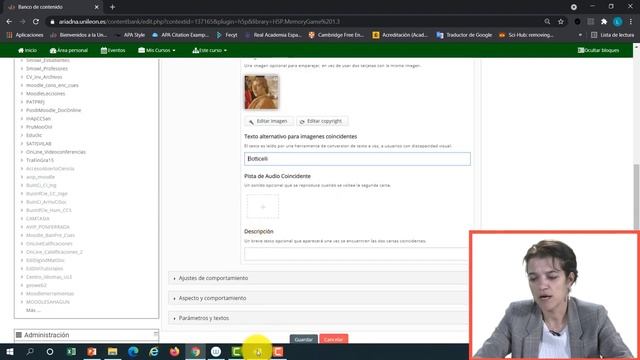The height and width of the screenshot is (360, 640).
Task: Add audio track with plus box
Action: [x=262, y=207]
